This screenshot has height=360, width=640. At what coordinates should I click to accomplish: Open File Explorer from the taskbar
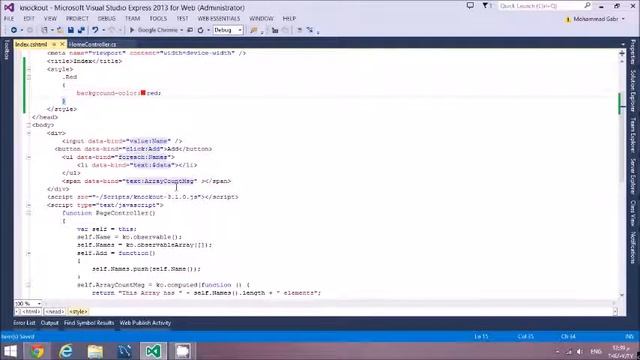click(x=95, y=351)
